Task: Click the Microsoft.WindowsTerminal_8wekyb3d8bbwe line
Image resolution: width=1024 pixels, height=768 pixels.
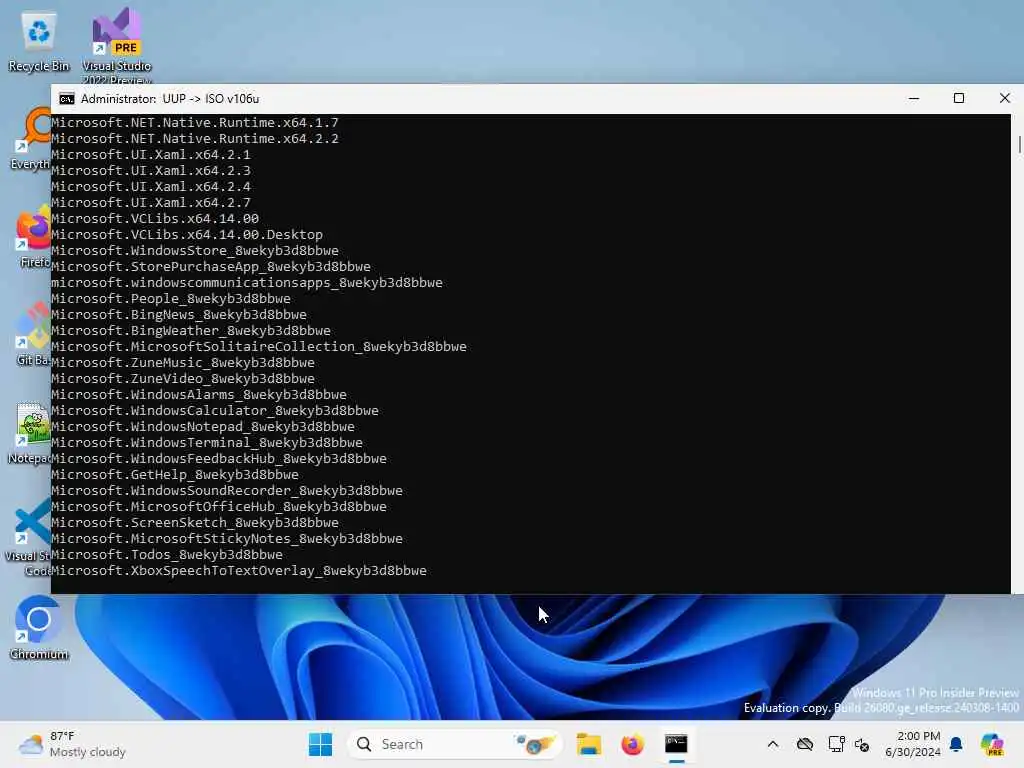Action: tap(207, 443)
